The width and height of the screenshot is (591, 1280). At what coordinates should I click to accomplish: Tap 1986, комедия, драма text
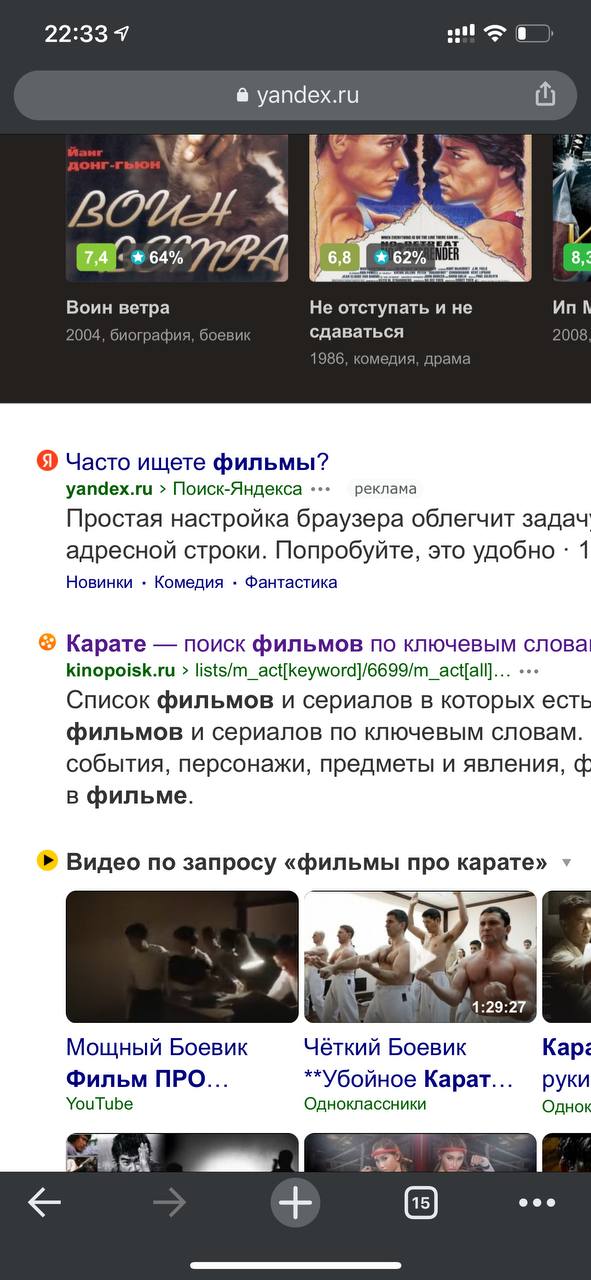click(x=389, y=358)
